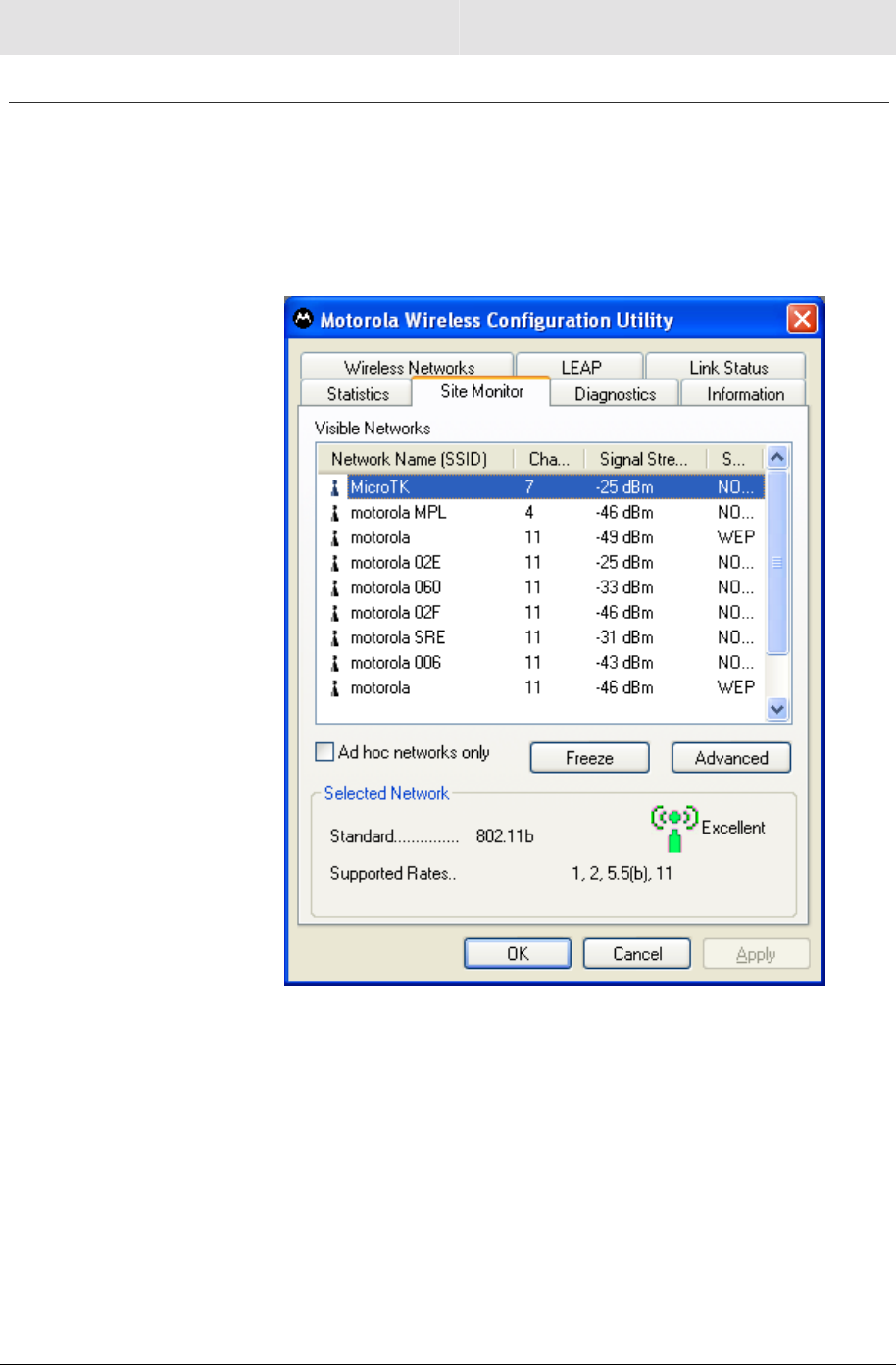
Task: Click the supported rates 1, 2, 5.5(b), 11
Action: pos(622,874)
